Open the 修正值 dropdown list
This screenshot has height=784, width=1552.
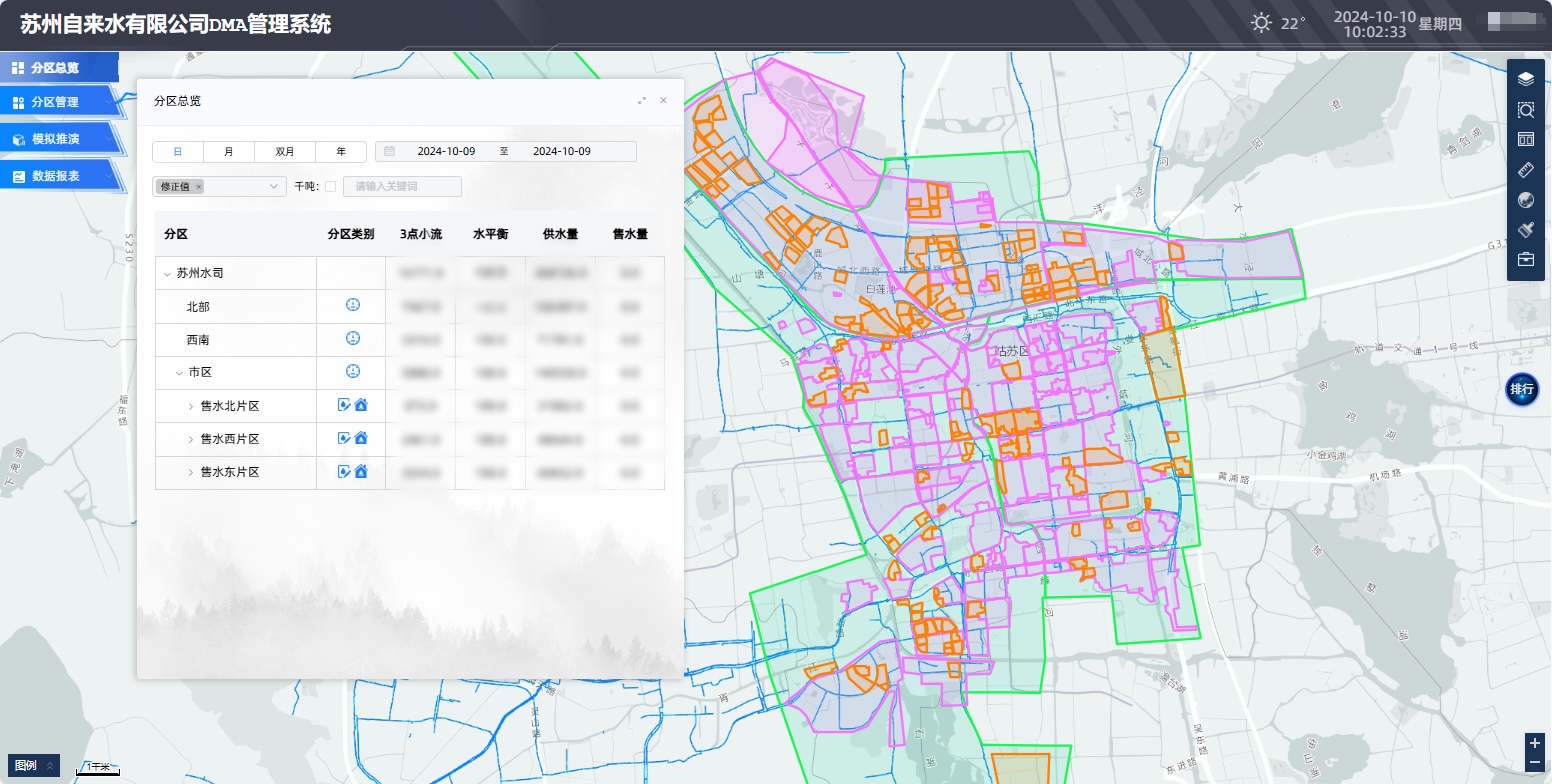click(x=275, y=186)
